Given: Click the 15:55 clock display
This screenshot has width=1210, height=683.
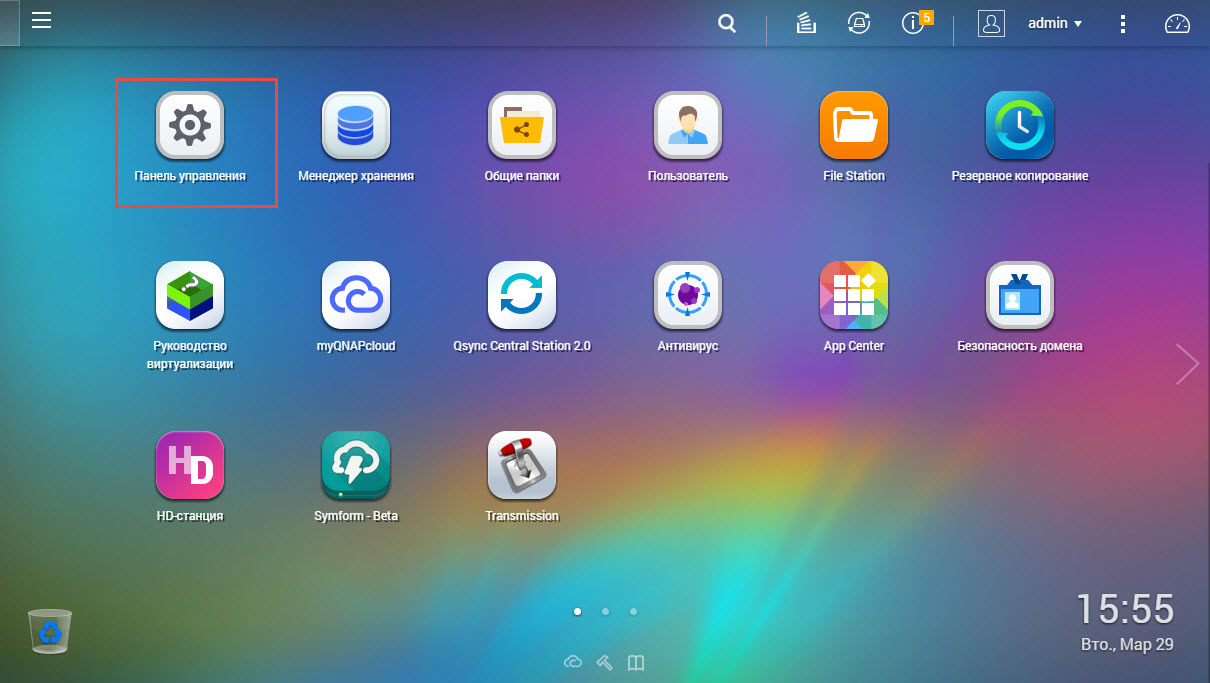Looking at the screenshot, I should pos(1125,609).
